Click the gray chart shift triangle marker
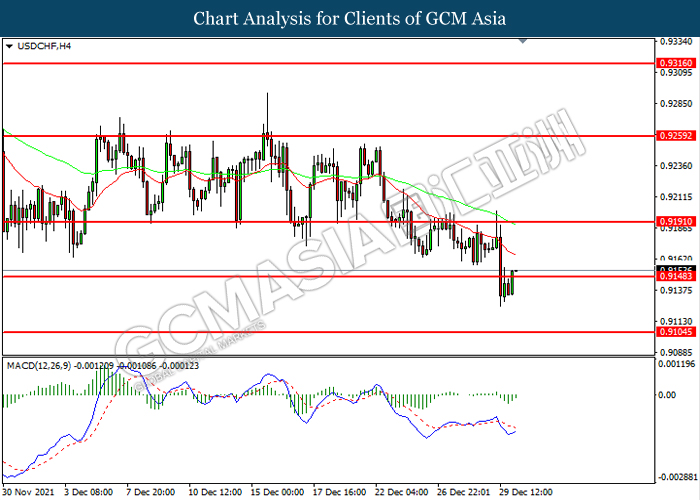The image size is (700, 500). [x=523, y=41]
